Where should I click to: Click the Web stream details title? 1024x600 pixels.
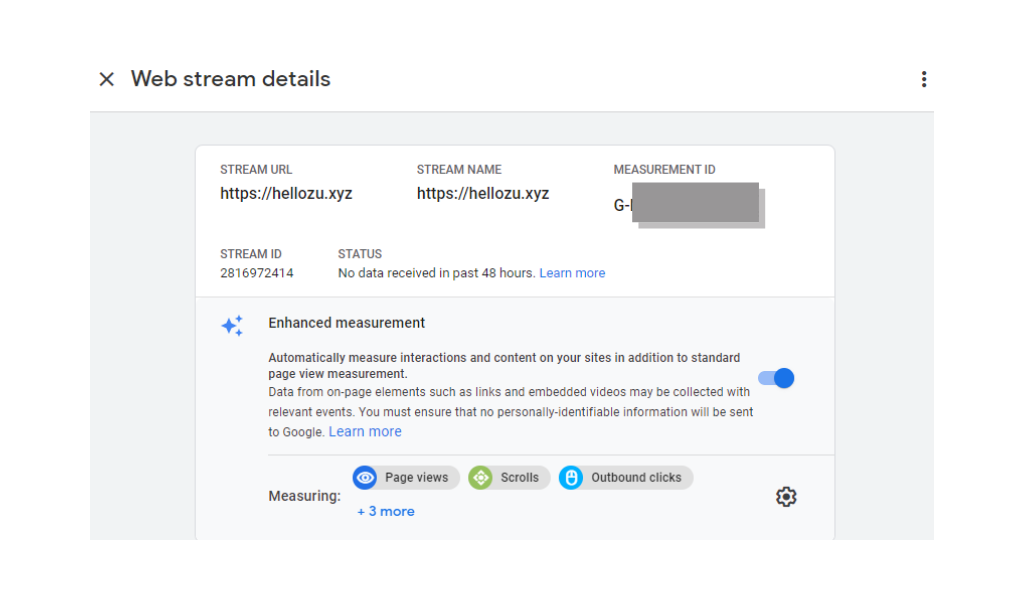(231, 79)
